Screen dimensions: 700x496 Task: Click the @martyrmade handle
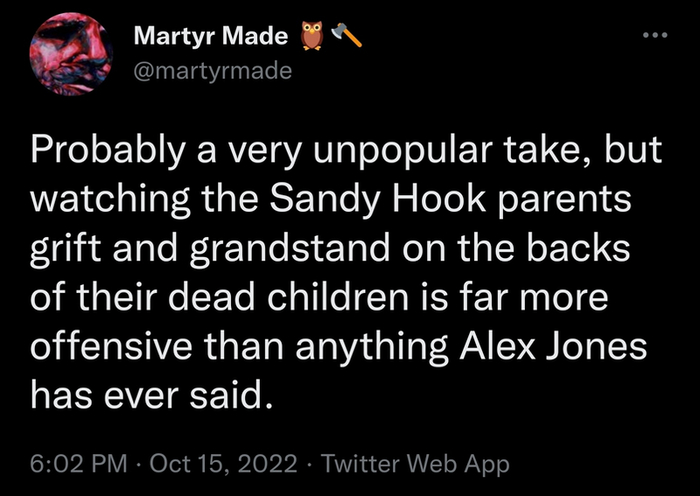tap(213, 69)
